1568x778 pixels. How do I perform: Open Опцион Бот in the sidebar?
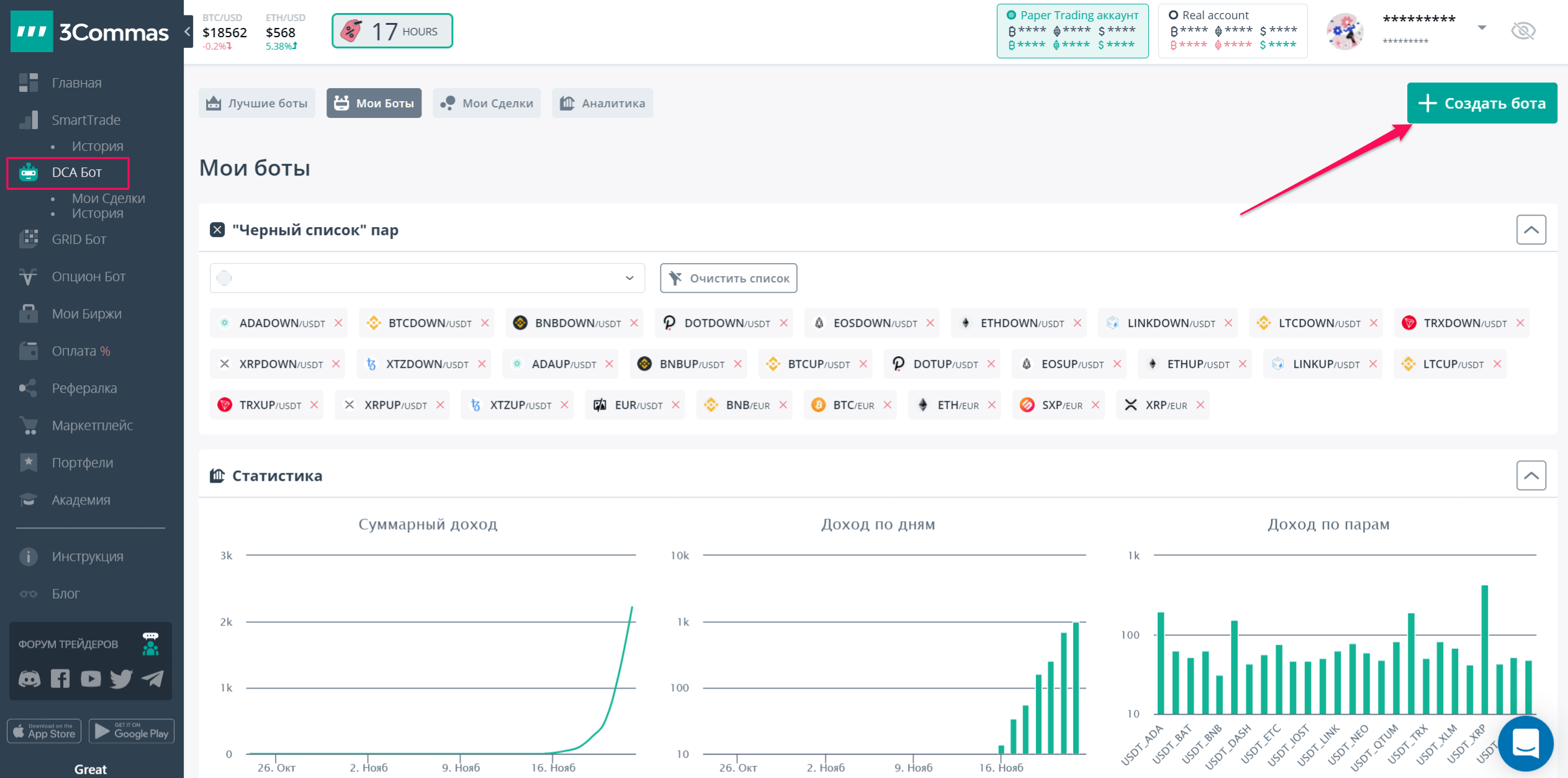tap(88, 277)
